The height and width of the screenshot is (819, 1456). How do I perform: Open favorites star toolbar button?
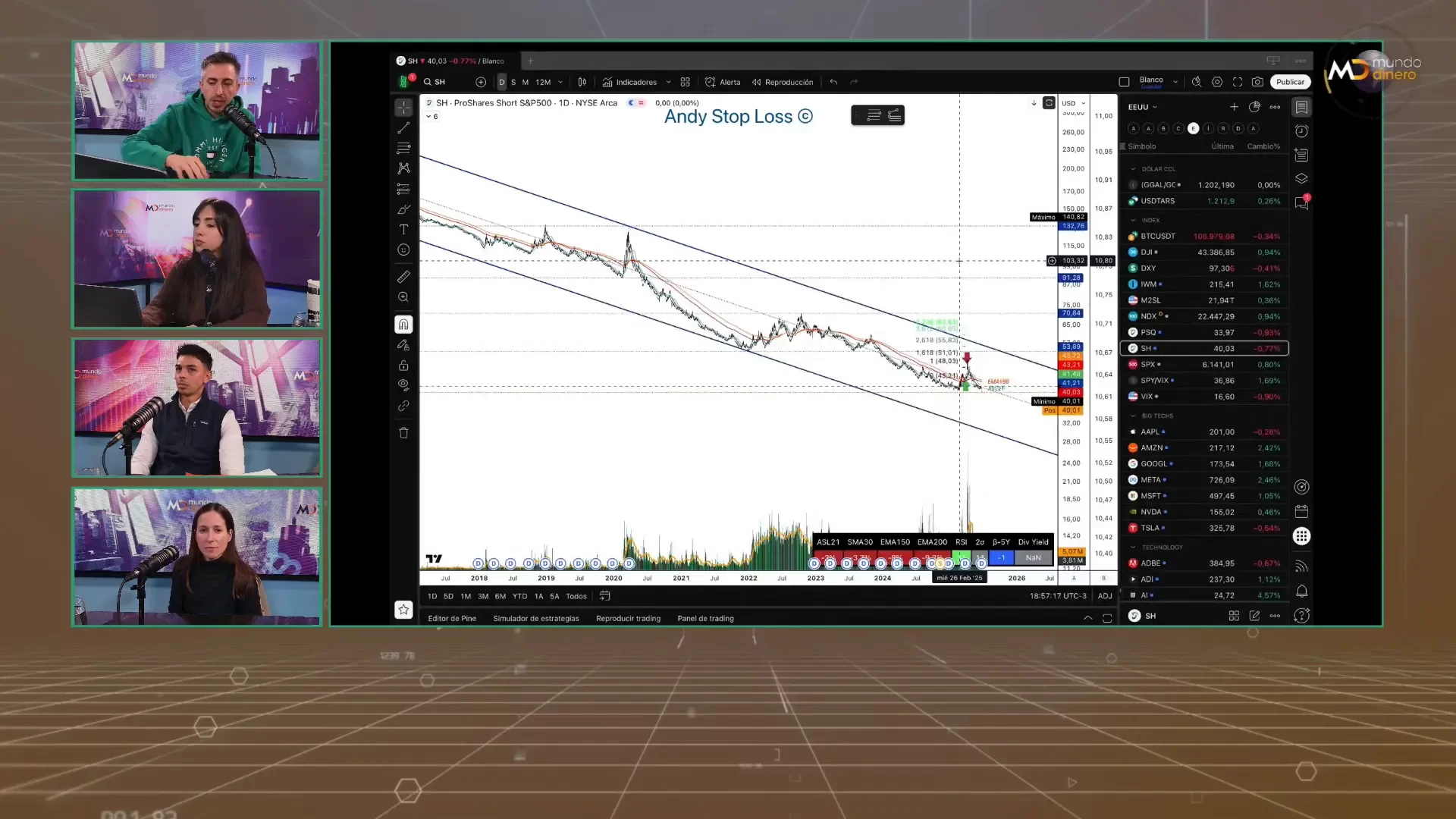point(403,610)
